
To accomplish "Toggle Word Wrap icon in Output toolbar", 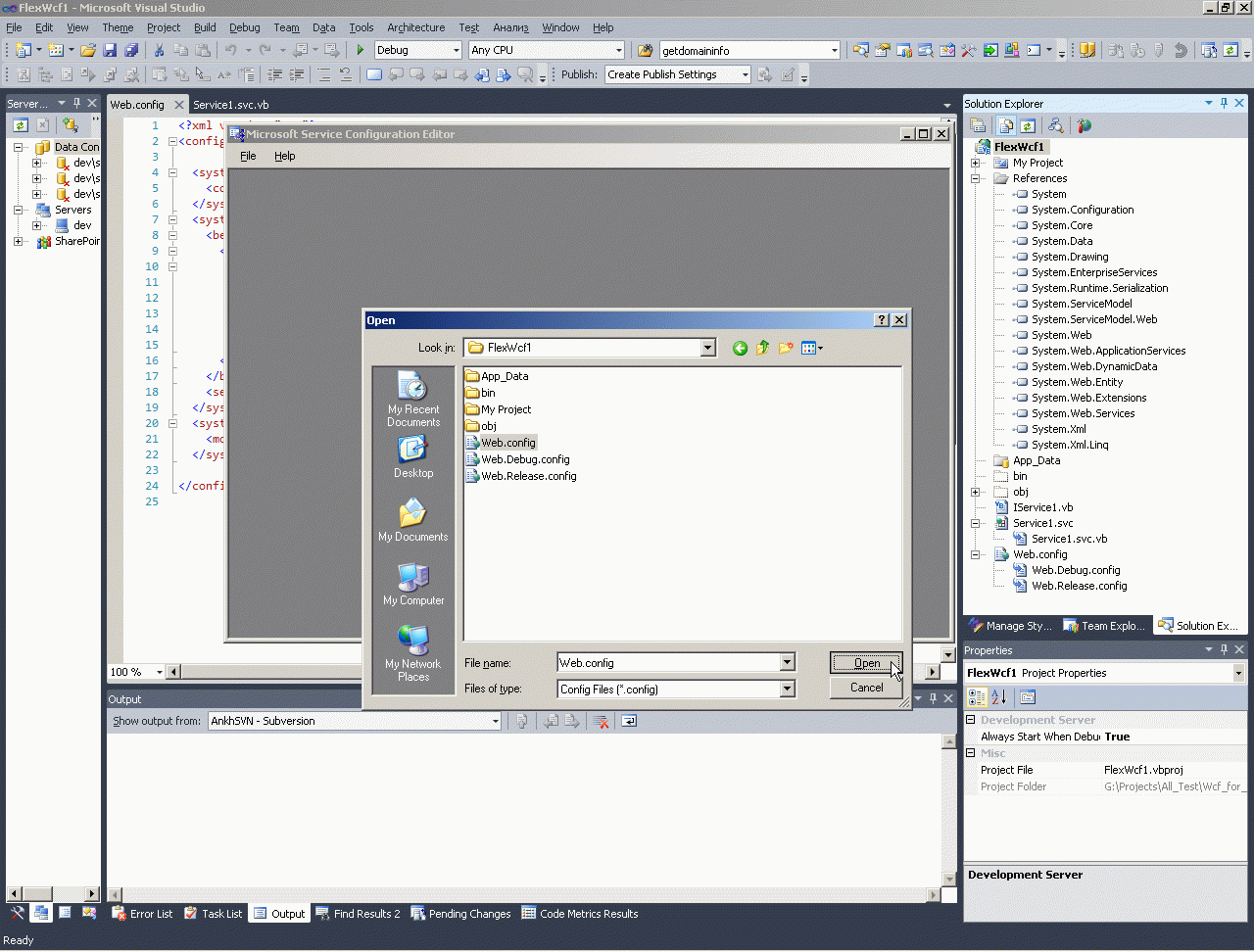I will point(629,722).
